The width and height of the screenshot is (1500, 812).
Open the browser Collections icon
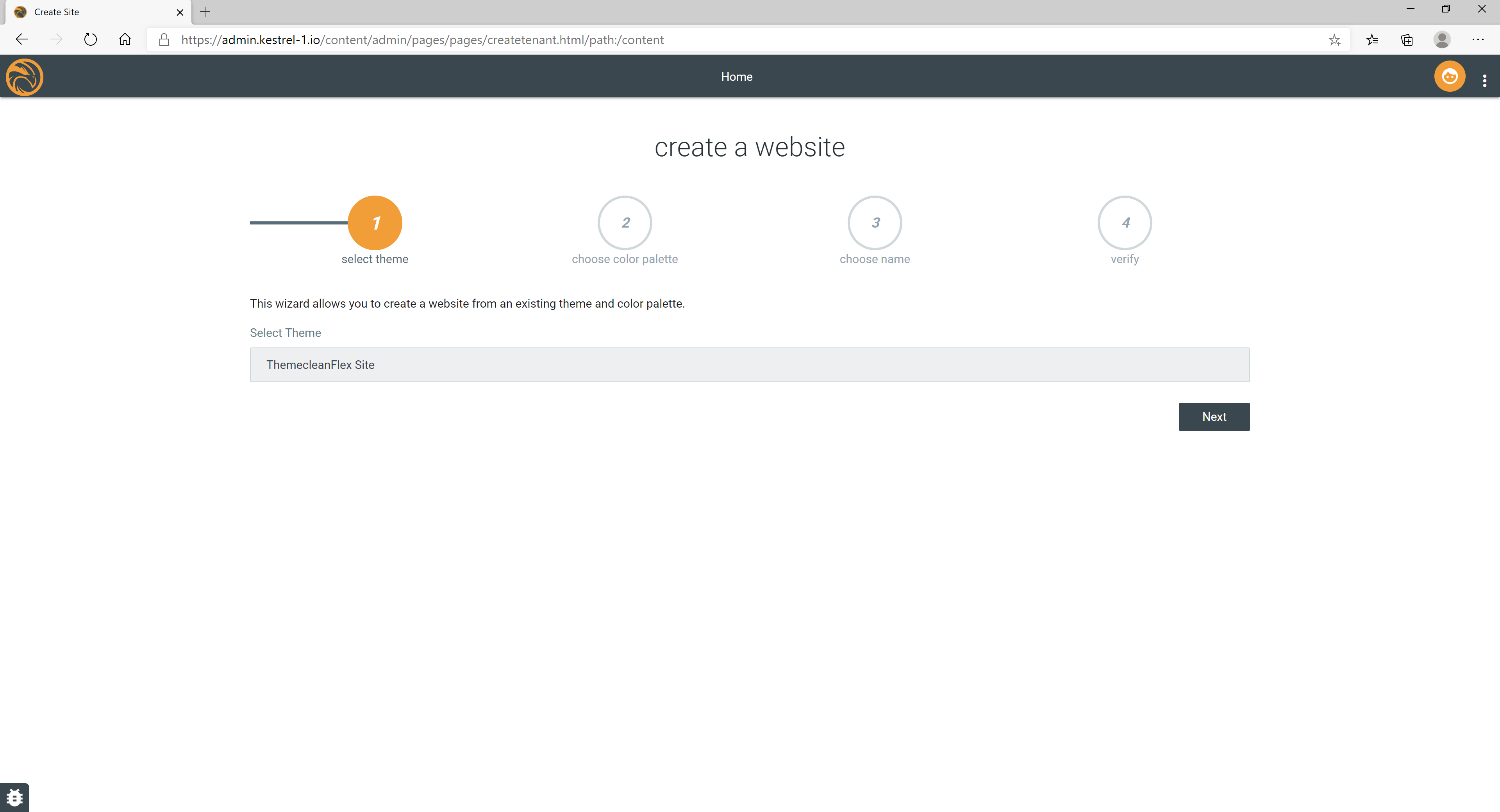[1407, 39]
